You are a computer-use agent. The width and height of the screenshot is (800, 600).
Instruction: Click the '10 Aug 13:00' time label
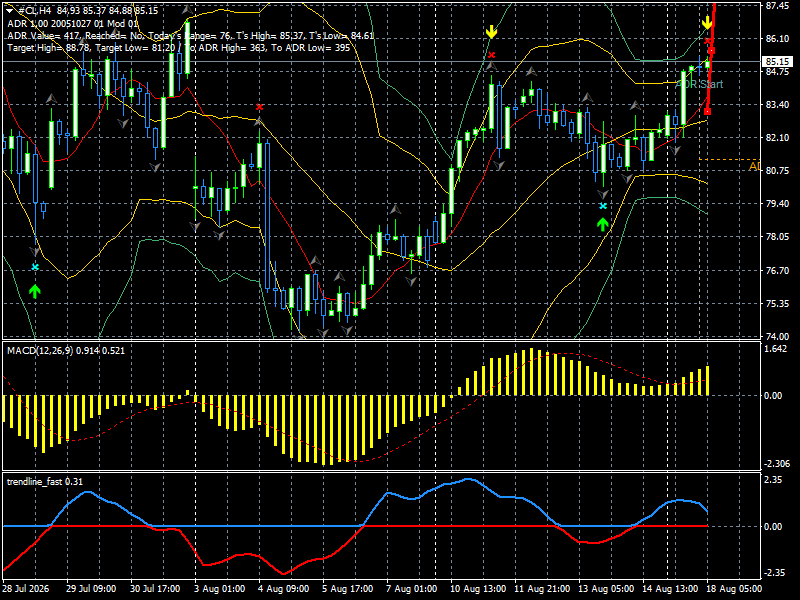coord(478,589)
